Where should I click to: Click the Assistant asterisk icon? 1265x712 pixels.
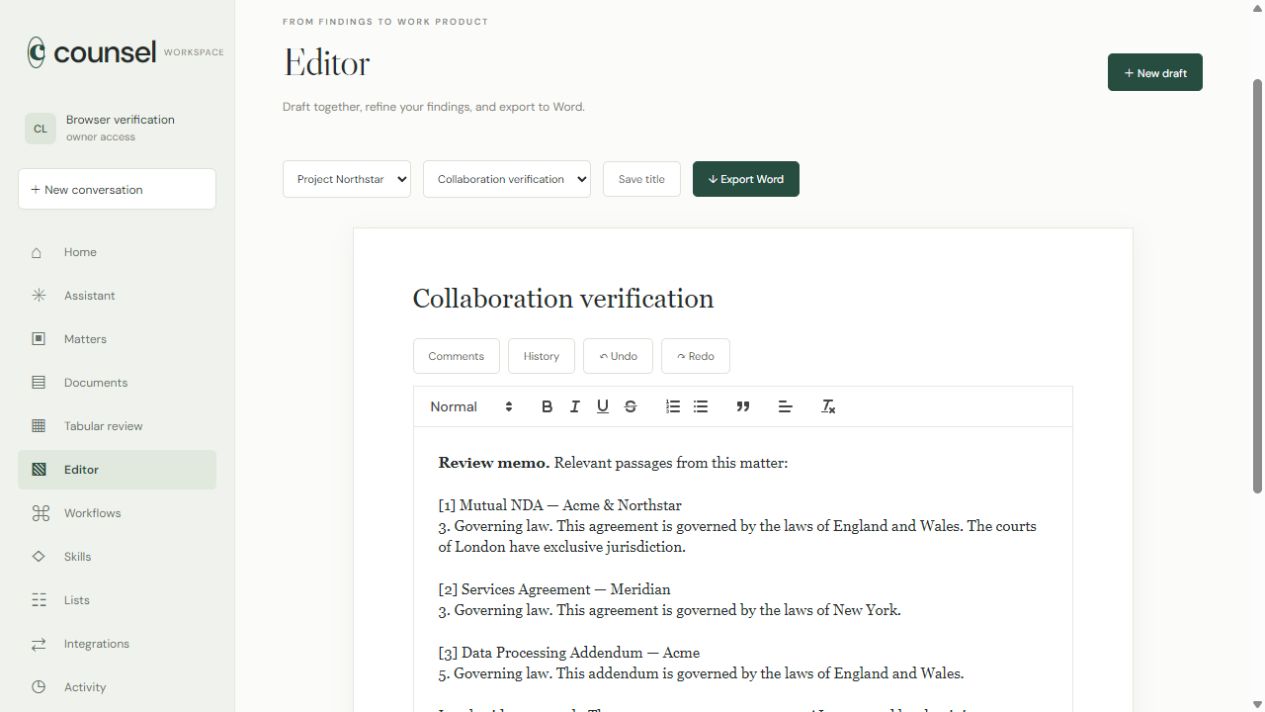click(x=38, y=295)
